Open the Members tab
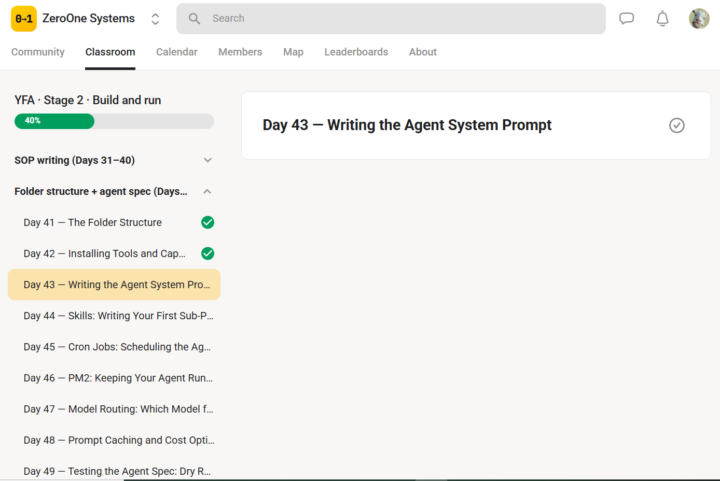This screenshot has height=481, width=720. pyautogui.click(x=240, y=52)
